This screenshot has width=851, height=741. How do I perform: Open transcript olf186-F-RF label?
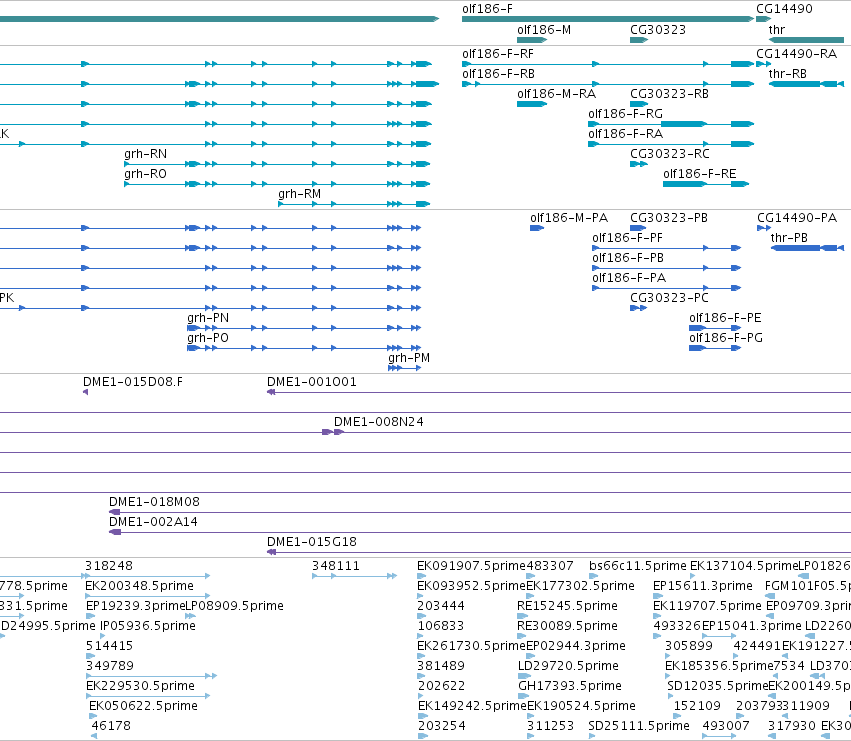(498, 54)
